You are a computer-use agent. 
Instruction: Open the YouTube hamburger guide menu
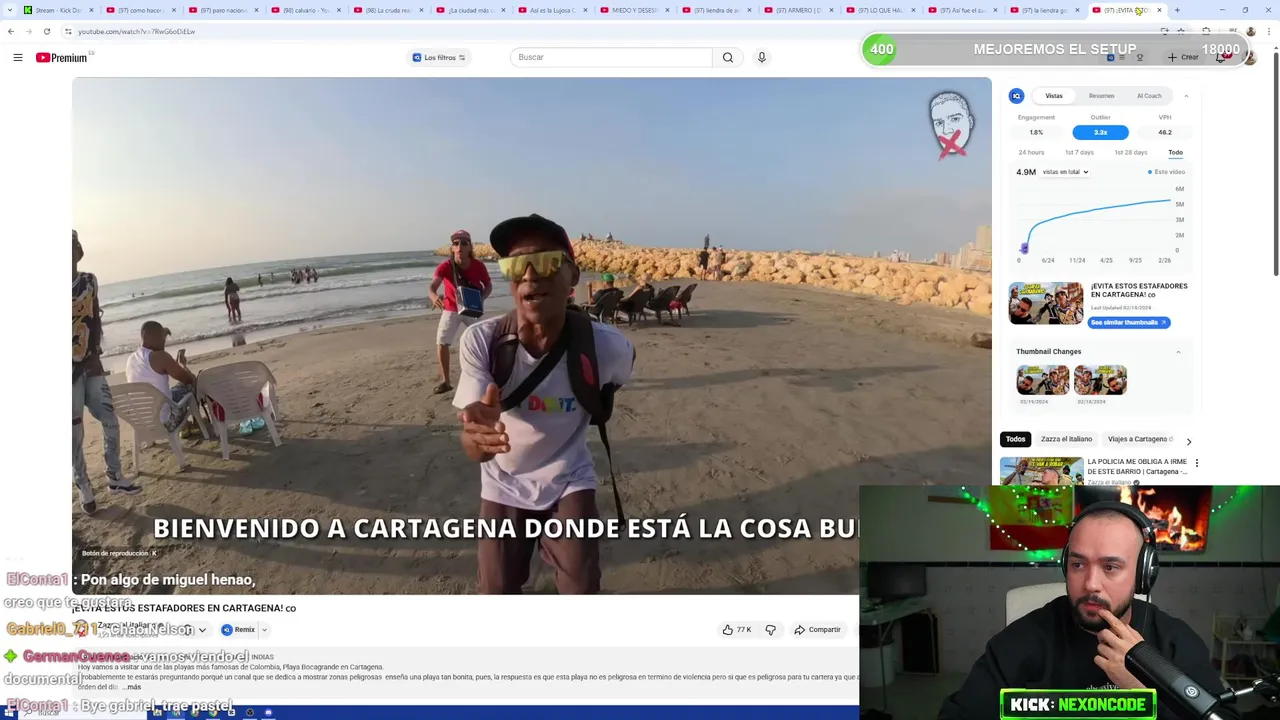pos(18,57)
